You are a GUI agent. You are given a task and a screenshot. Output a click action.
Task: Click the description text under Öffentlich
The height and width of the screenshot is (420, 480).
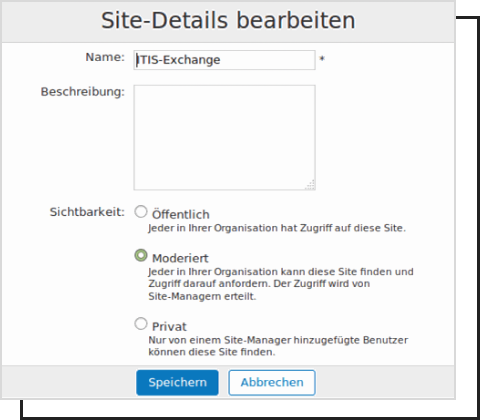click(277, 228)
